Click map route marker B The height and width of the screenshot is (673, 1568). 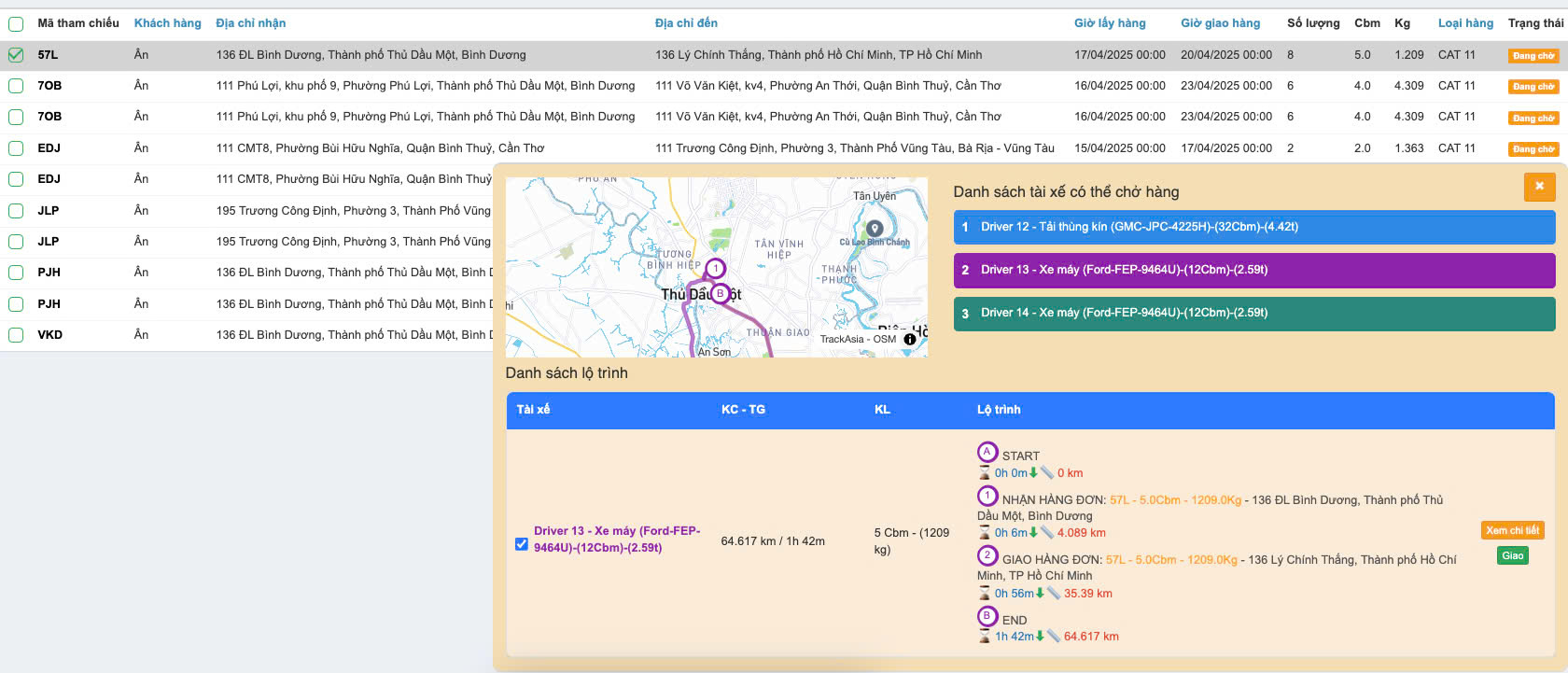720,293
